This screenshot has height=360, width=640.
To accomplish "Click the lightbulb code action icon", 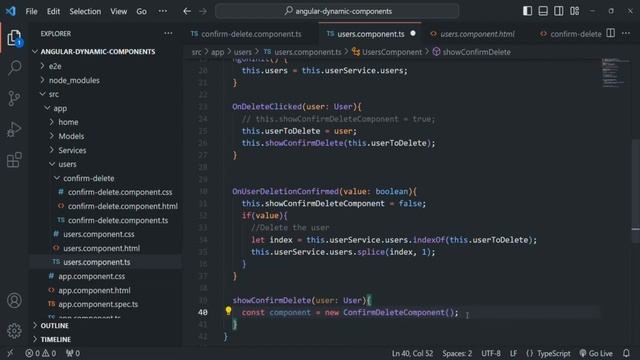I will point(229,311).
